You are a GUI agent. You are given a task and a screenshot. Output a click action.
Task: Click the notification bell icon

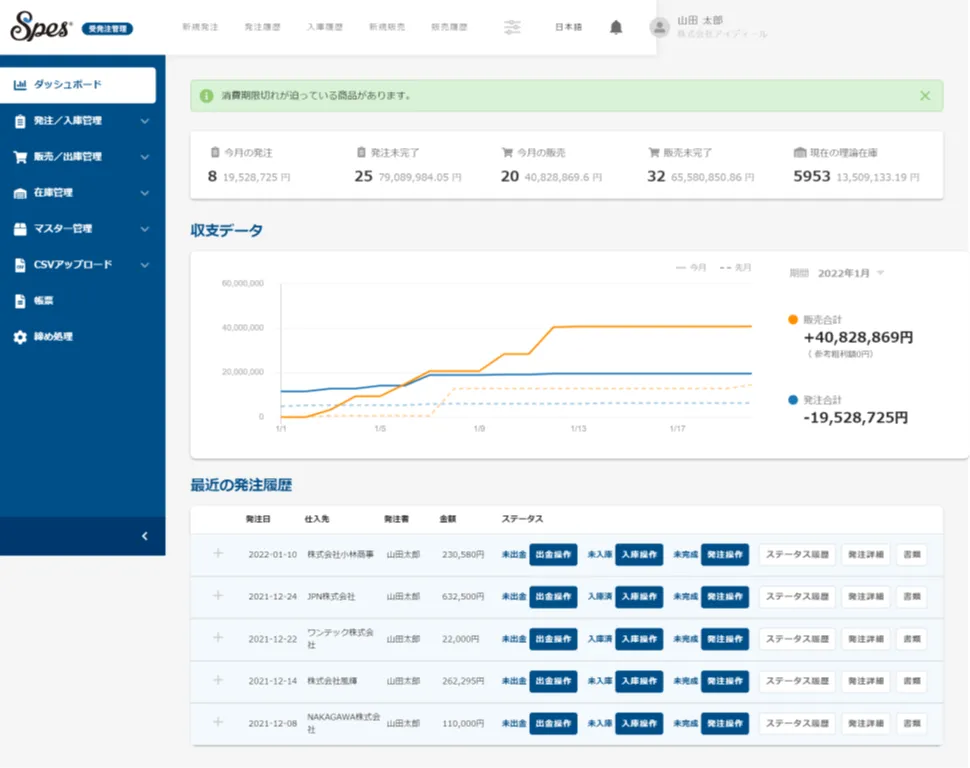[616, 27]
